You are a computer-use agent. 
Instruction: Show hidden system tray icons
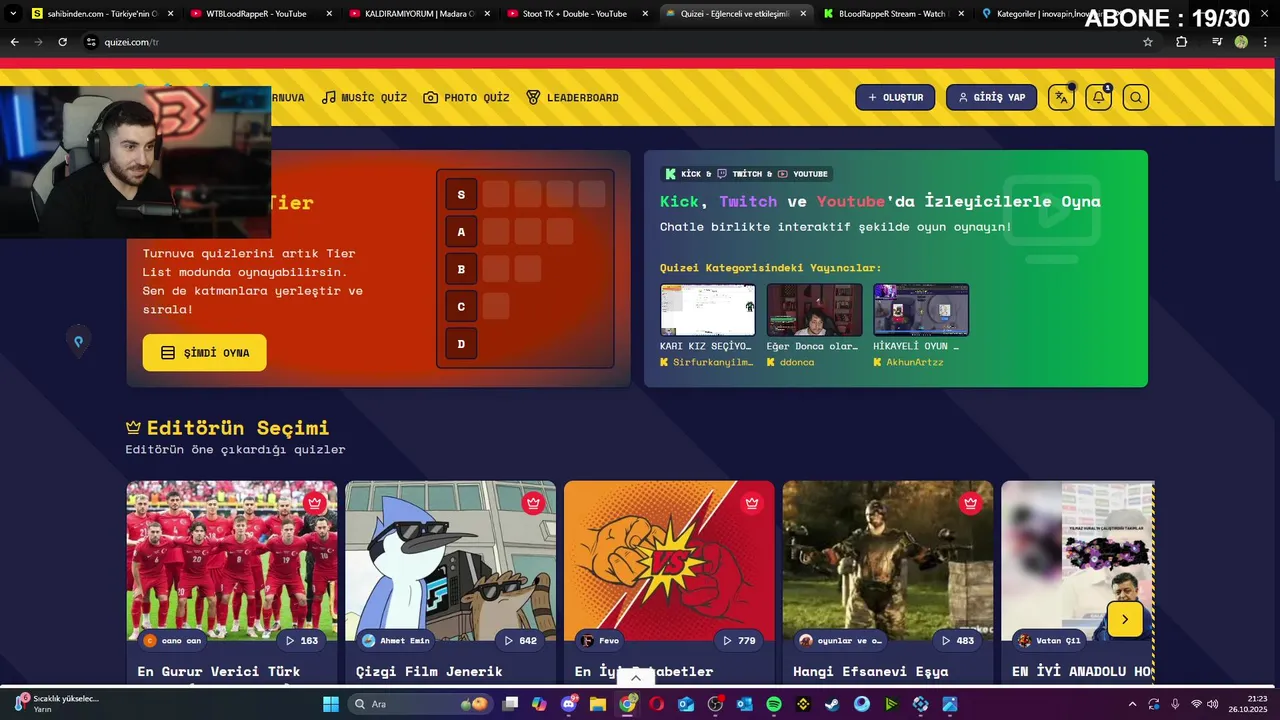[x=1132, y=704]
